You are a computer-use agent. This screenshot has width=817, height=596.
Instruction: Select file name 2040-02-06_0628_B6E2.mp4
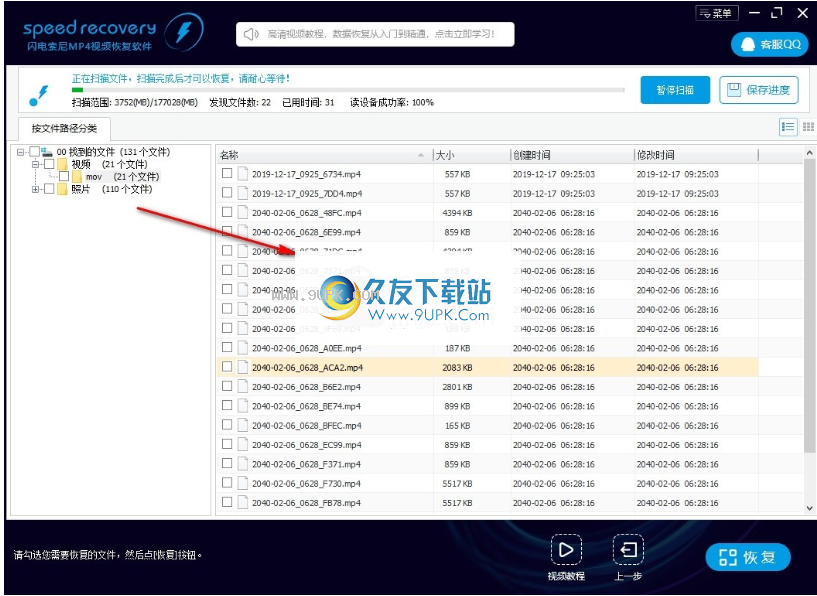pos(306,387)
